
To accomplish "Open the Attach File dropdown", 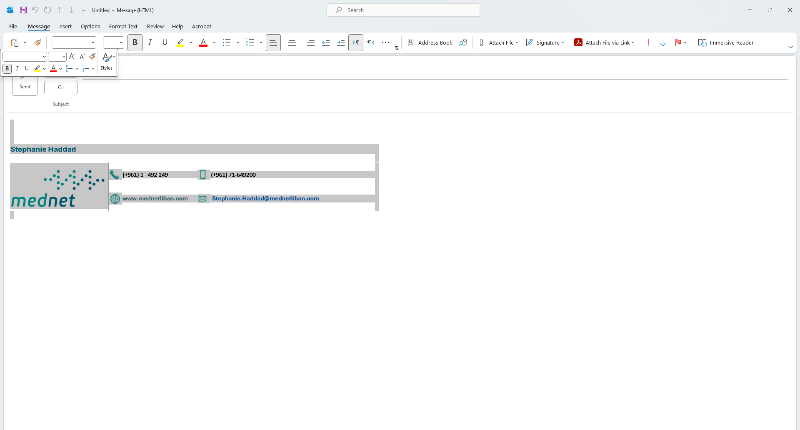I will click(x=497, y=43).
